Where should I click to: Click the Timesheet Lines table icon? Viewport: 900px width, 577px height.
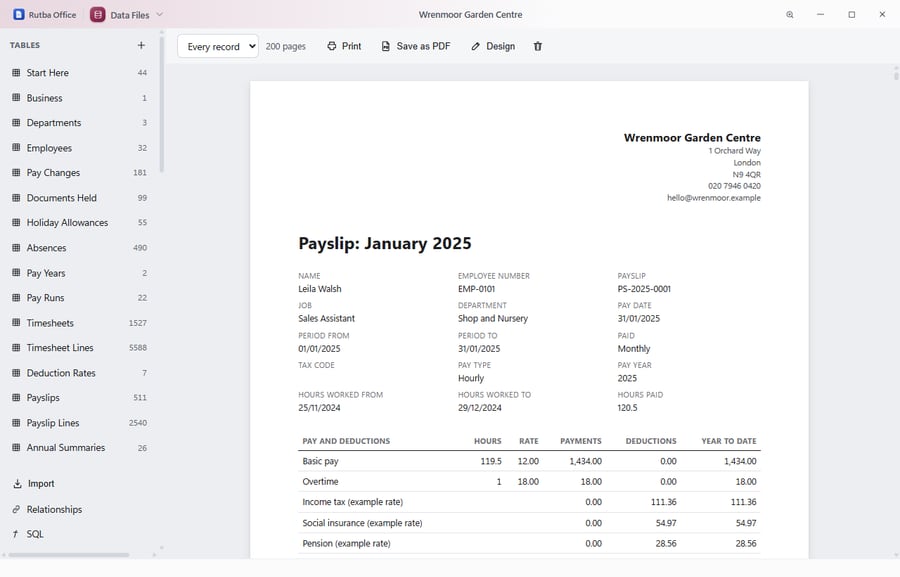(x=16, y=347)
